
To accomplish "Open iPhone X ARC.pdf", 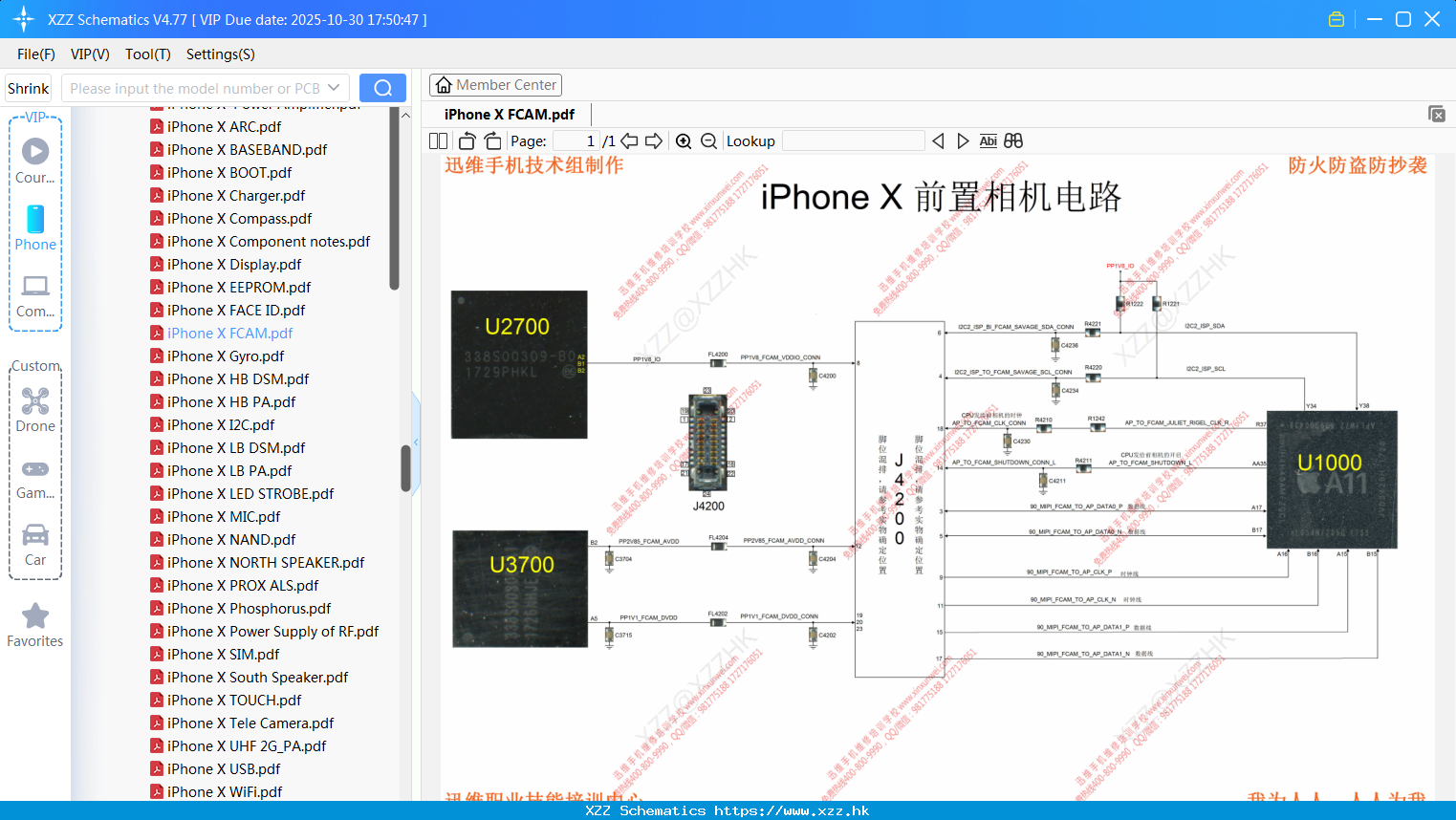I will coord(224,126).
